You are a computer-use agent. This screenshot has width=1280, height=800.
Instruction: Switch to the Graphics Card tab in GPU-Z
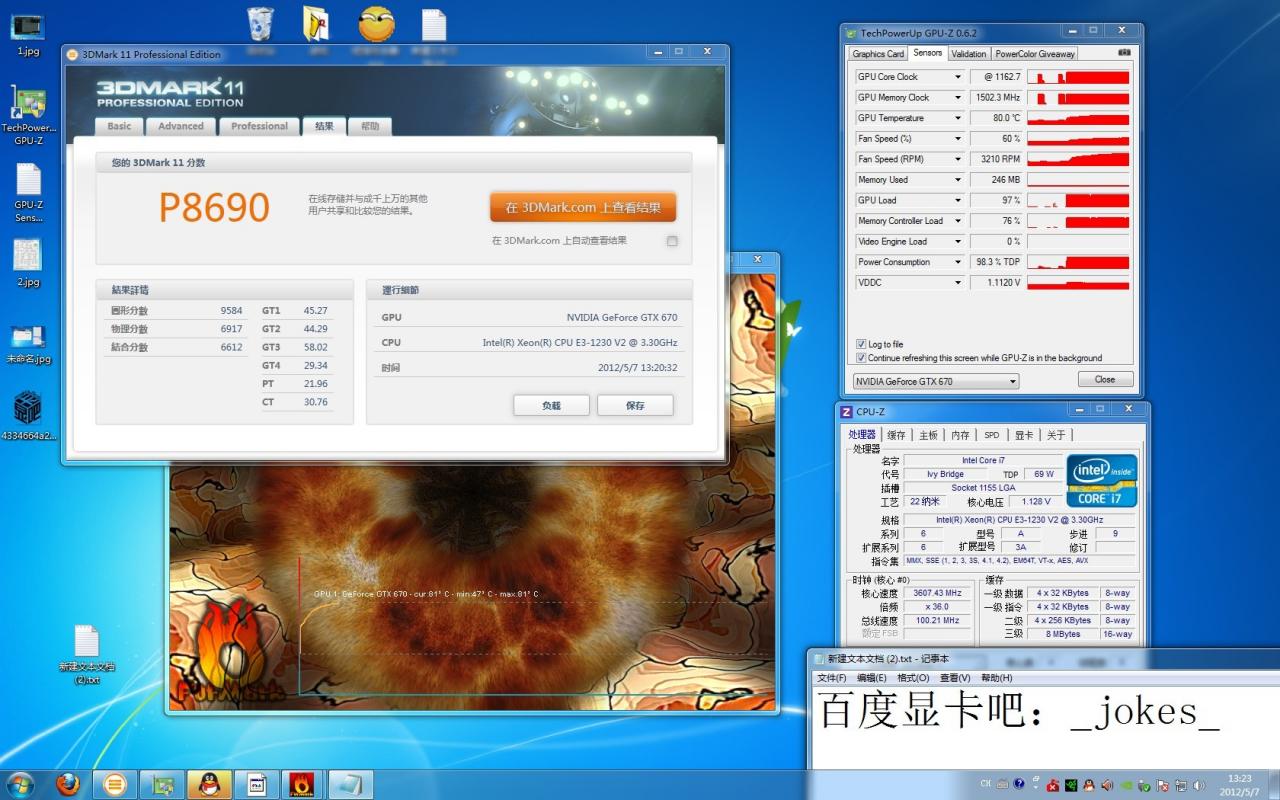click(x=878, y=54)
